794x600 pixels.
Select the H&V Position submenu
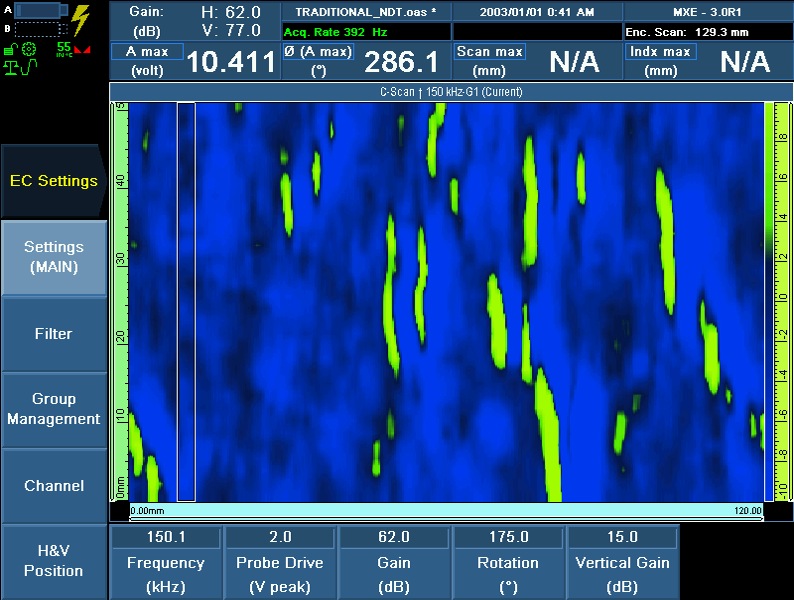tap(53, 561)
